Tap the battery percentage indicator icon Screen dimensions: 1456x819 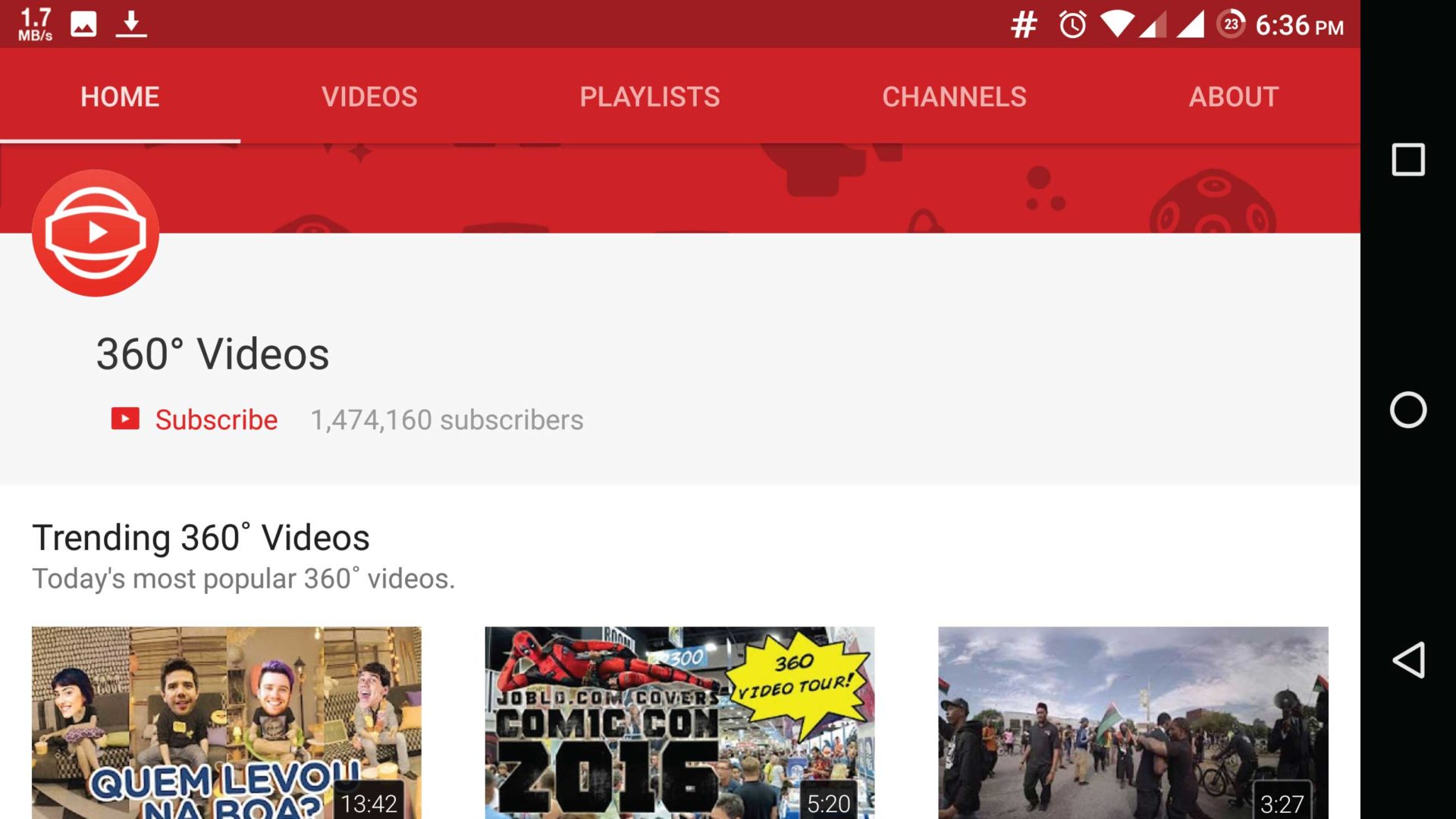[x=1231, y=24]
